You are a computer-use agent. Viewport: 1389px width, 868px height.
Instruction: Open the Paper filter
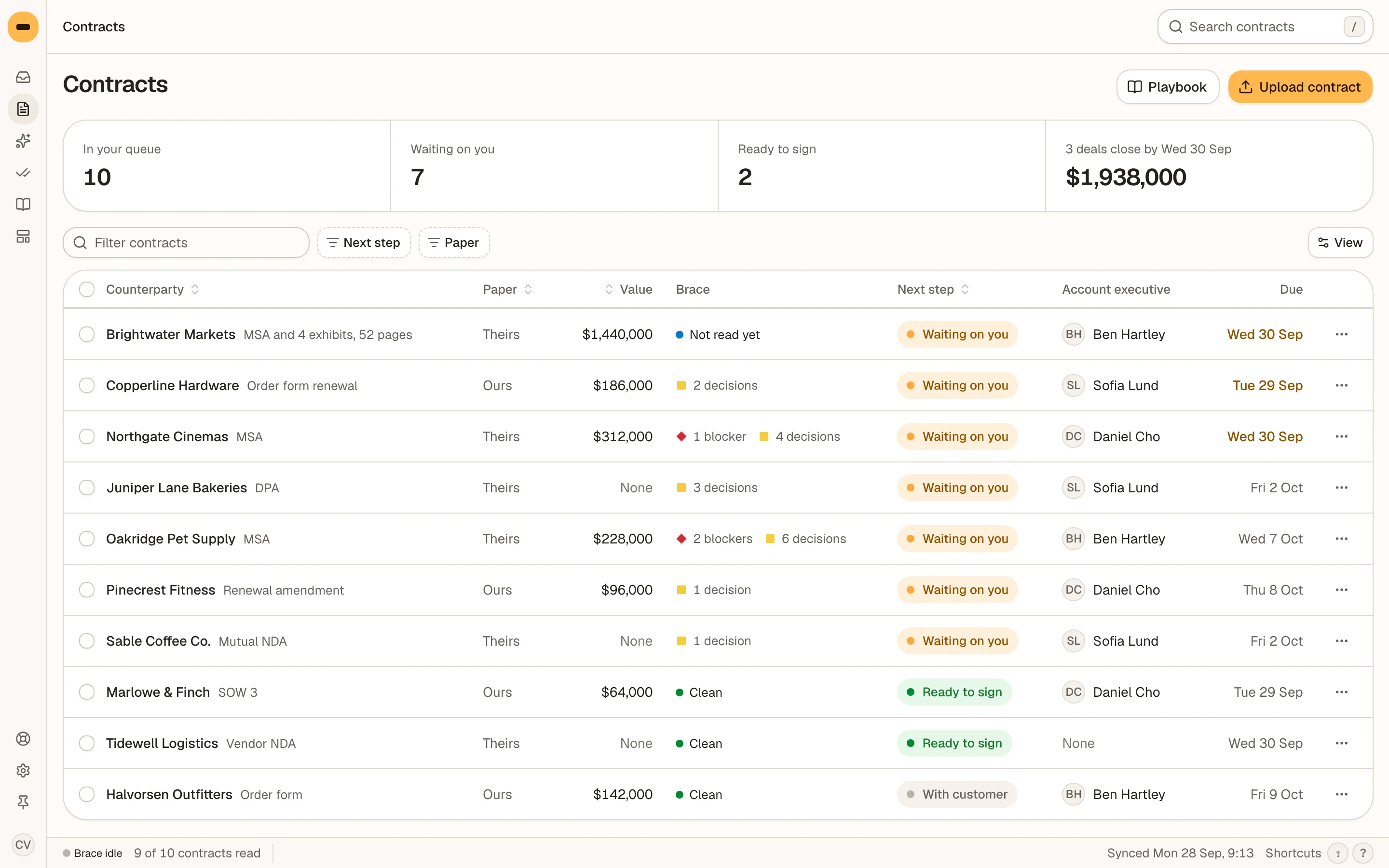pos(453,242)
